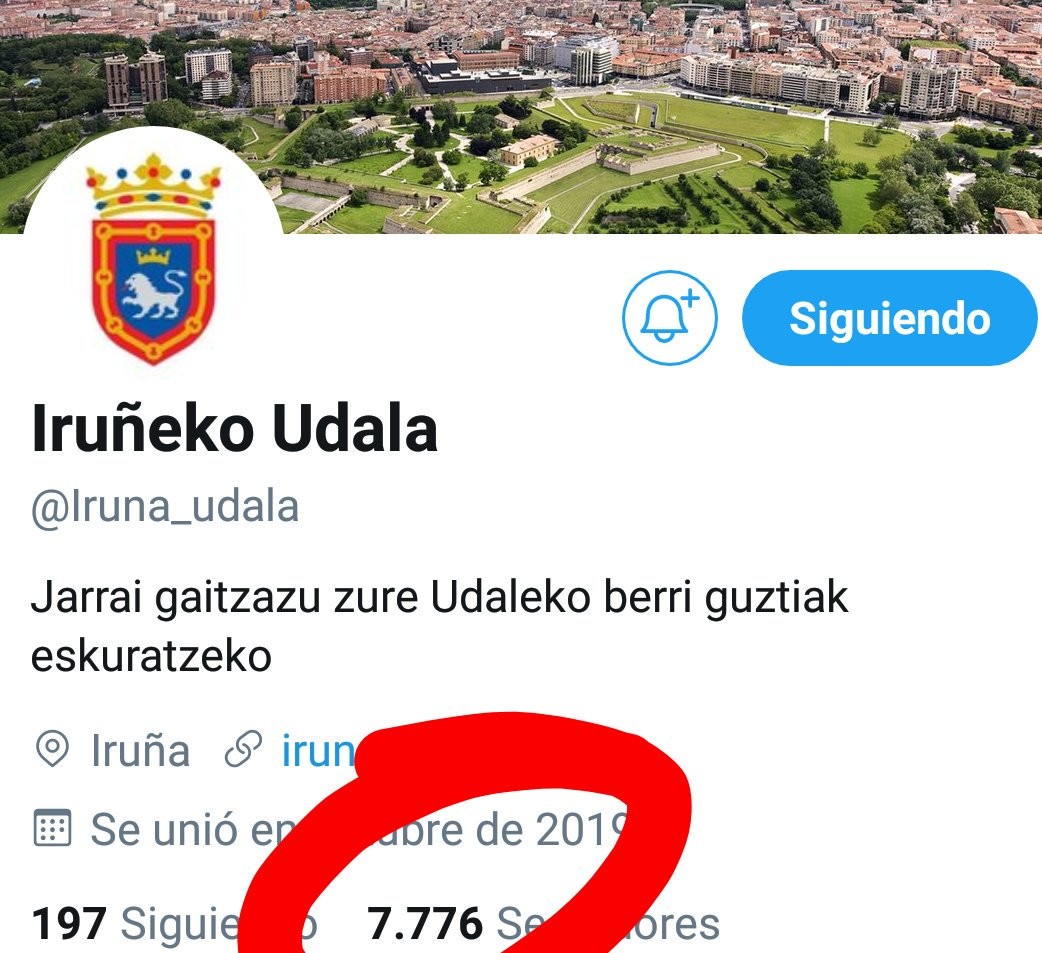Viewport: 1042px width, 953px height.
Task: Click the Jarrai gaitzazu bio text
Action: tap(439, 625)
